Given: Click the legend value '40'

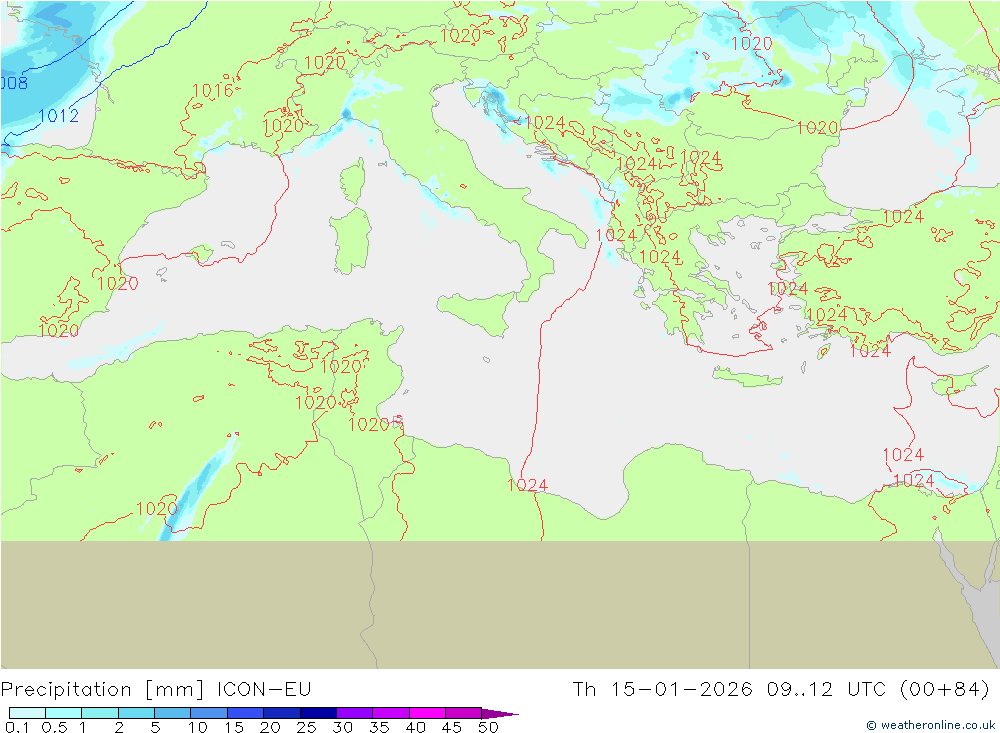Looking at the screenshot, I should pos(415,727).
